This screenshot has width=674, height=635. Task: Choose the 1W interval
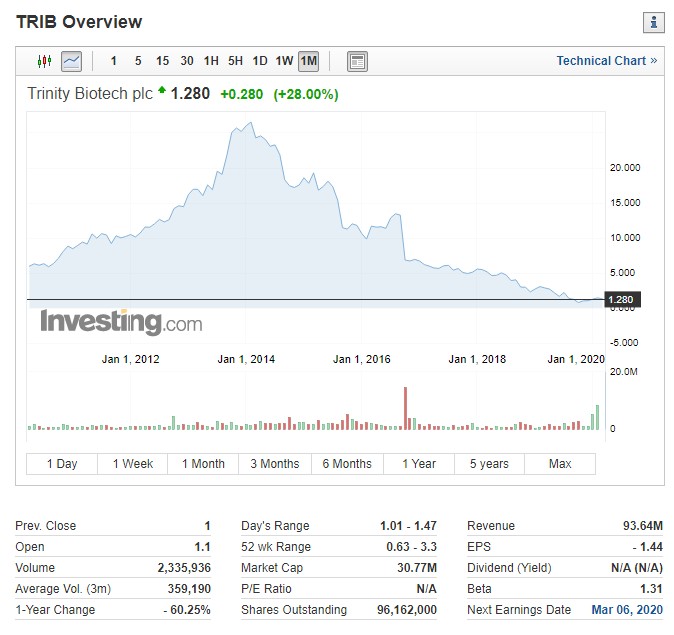(284, 61)
